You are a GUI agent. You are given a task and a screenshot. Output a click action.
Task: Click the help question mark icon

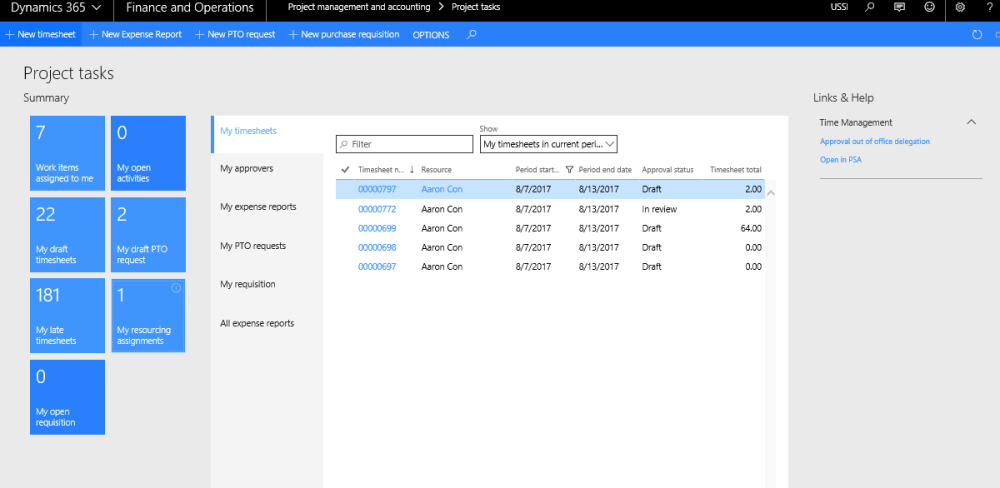pyautogui.click(x=988, y=8)
